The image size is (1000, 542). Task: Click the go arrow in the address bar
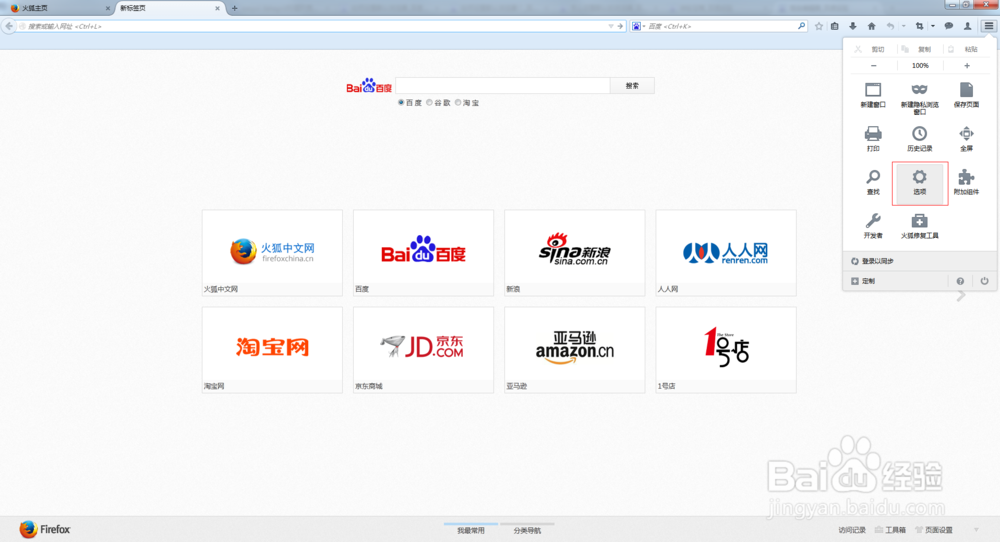pos(620,26)
